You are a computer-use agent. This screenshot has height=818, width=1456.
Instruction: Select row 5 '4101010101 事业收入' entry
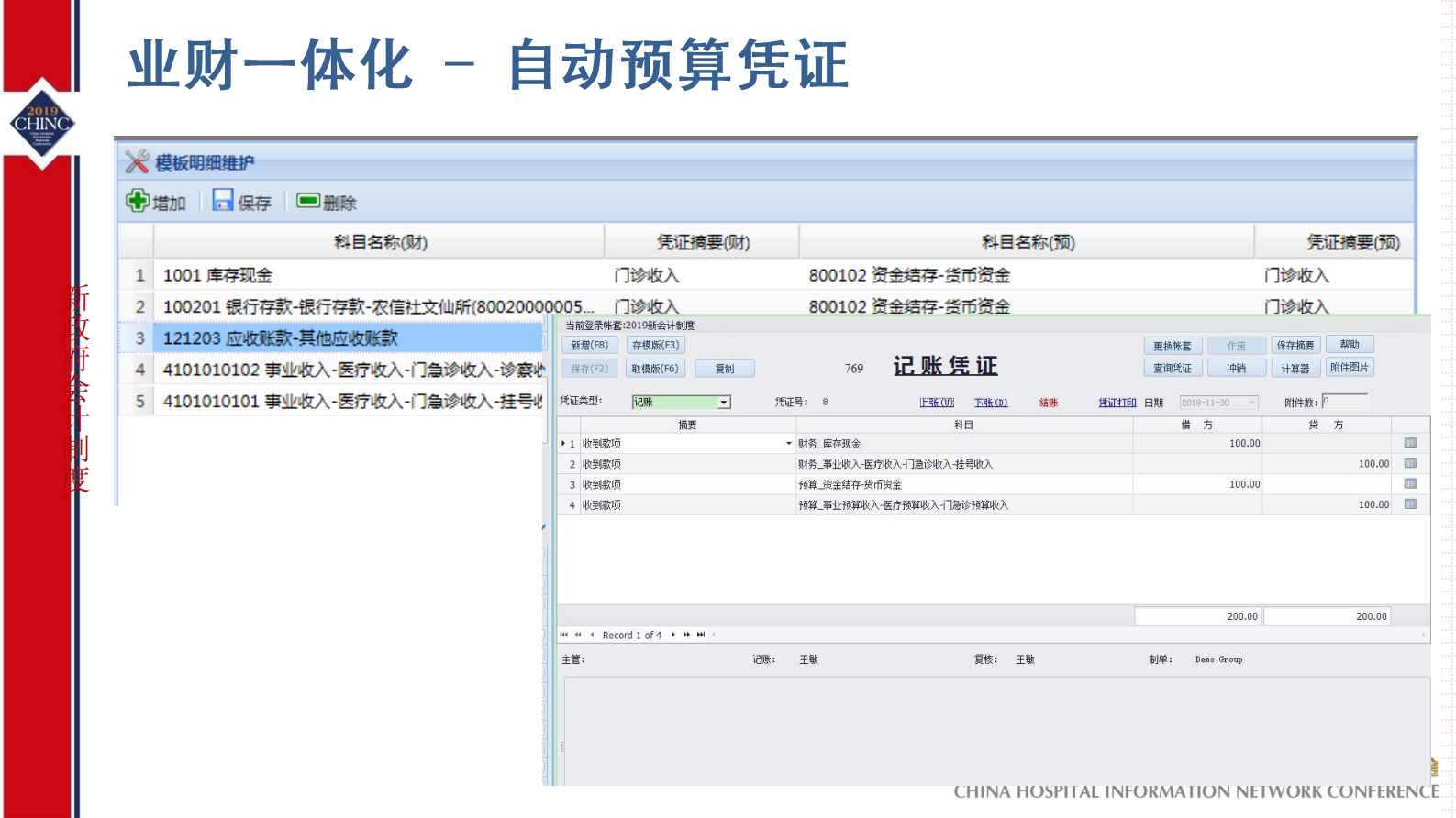click(x=331, y=401)
